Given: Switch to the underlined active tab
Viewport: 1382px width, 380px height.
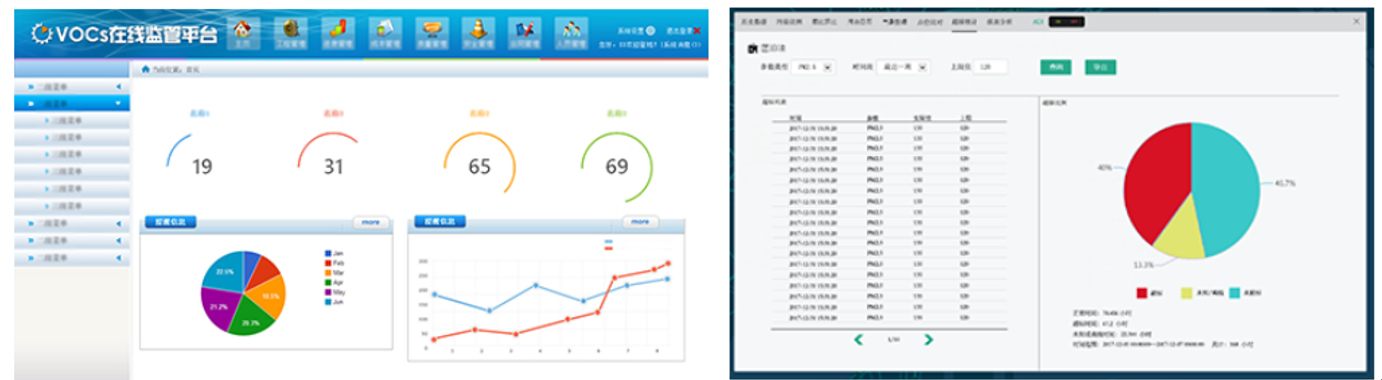Looking at the screenshot, I should [x=964, y=20].
